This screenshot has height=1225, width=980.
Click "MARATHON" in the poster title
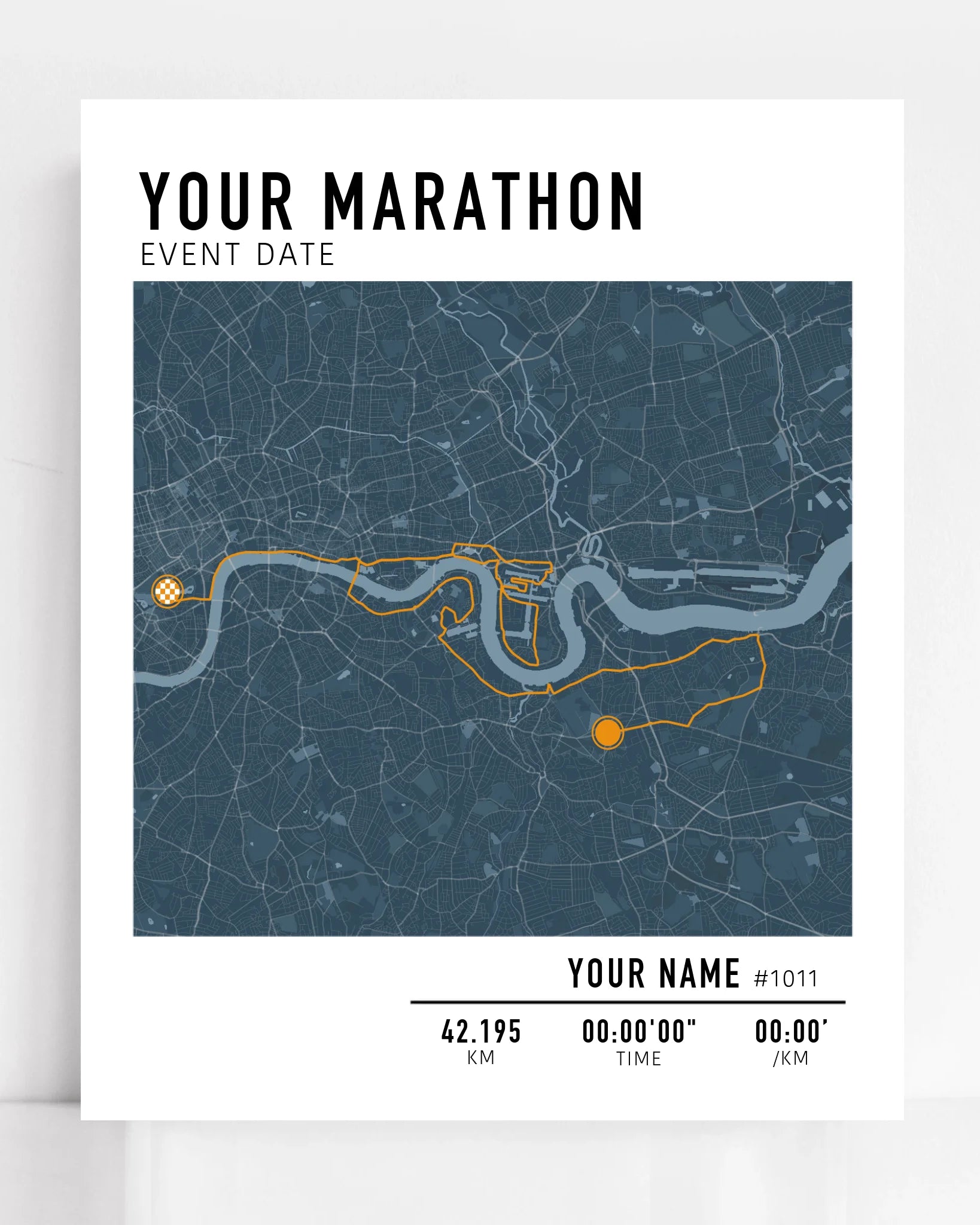pos(483,202)
